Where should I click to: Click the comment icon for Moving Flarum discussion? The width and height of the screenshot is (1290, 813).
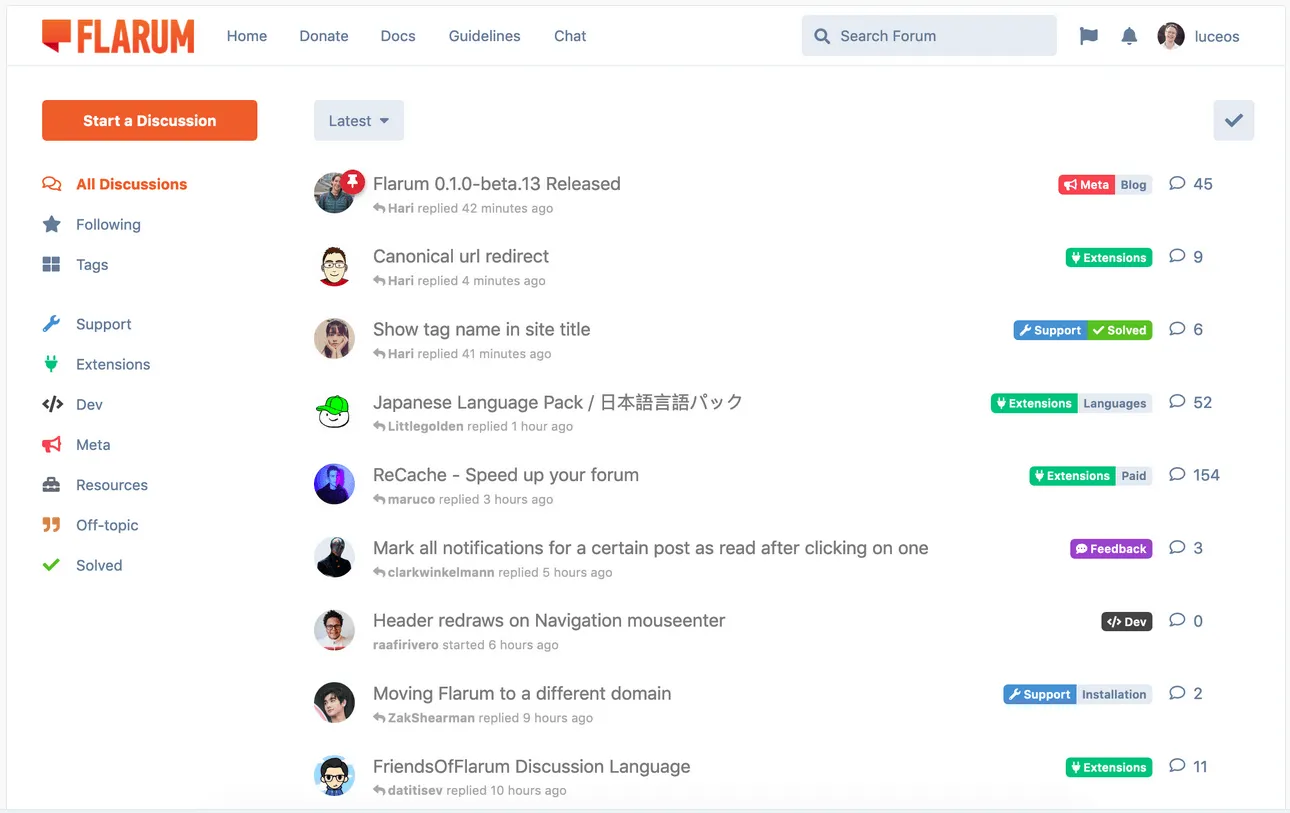click(x=1177, y=693)
